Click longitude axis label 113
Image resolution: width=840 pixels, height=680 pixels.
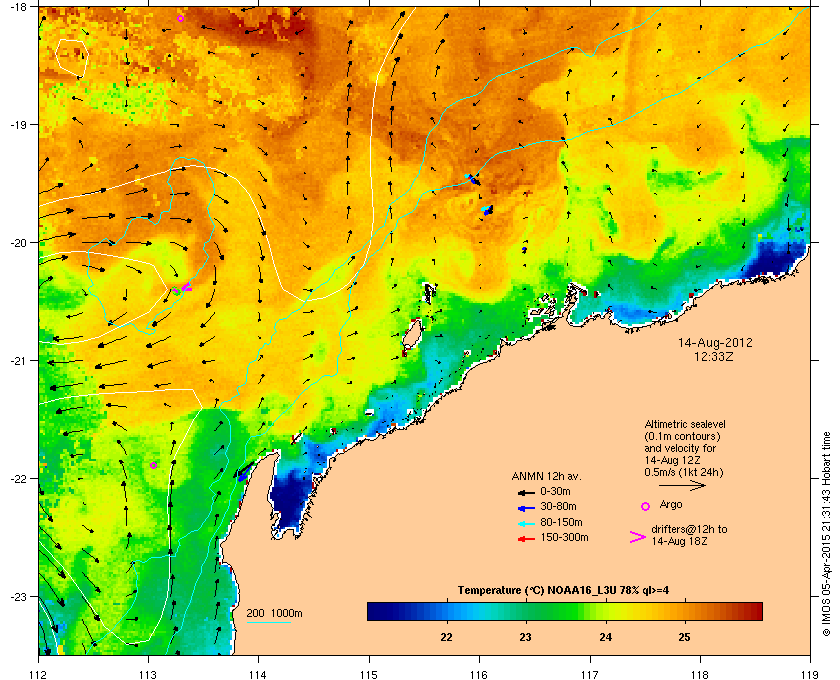click(x=148, y=674)
